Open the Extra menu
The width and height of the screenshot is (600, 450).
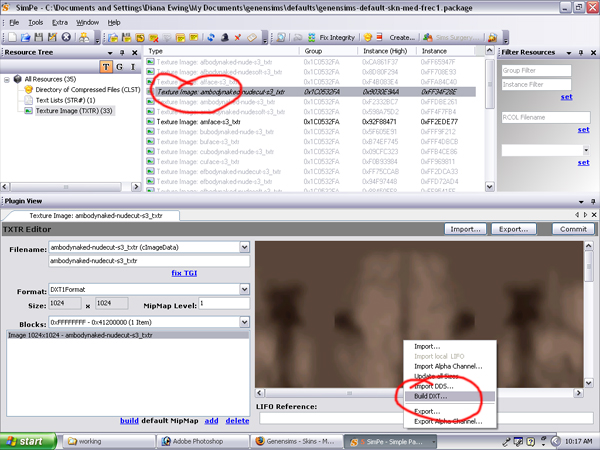click(60, 23)
